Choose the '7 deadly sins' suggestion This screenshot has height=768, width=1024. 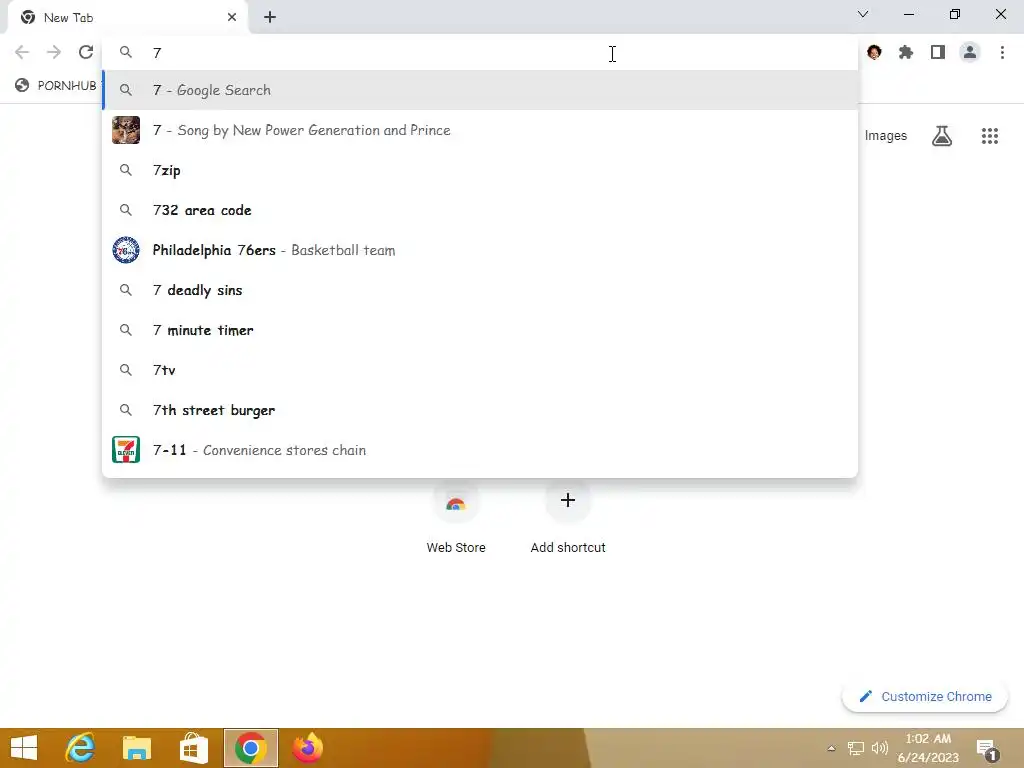(x=480, y=290)
